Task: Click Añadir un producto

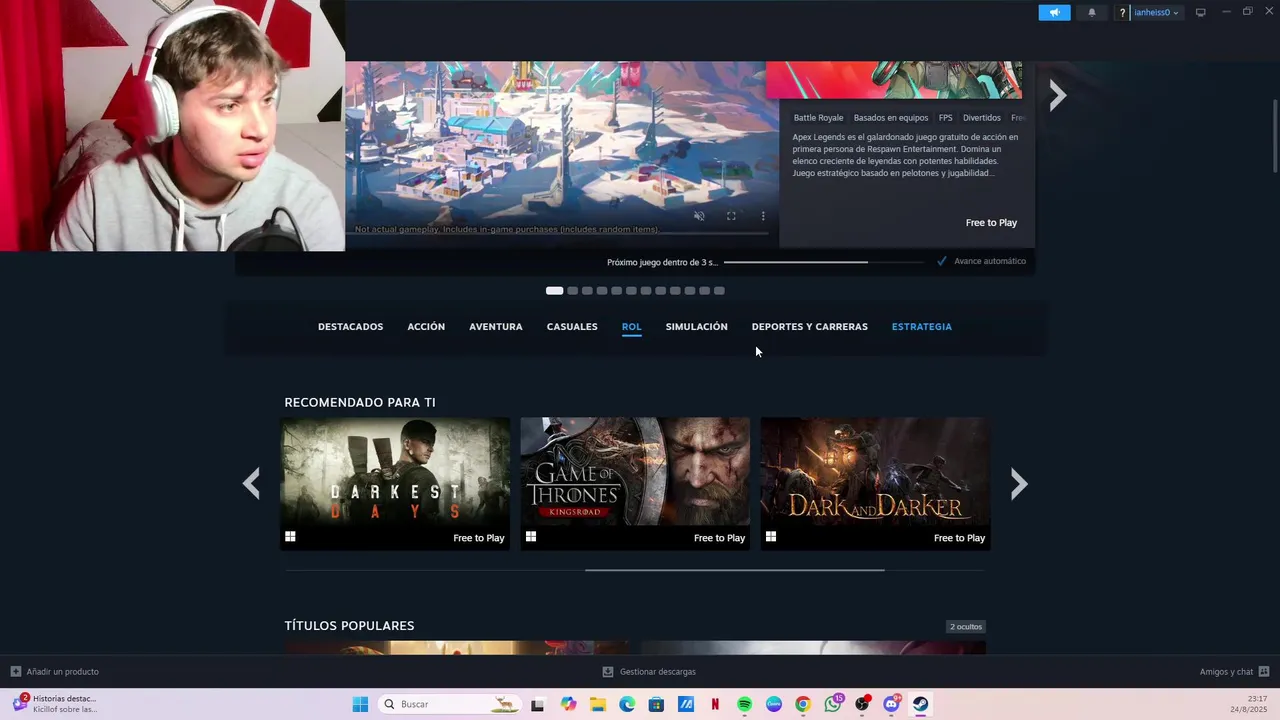Action: tap(55, 672)
